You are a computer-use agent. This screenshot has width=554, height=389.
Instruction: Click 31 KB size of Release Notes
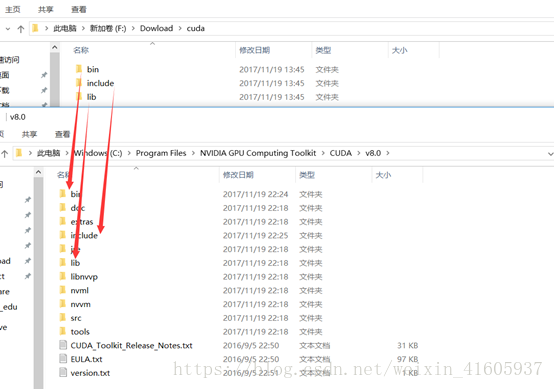click(408, 345)
